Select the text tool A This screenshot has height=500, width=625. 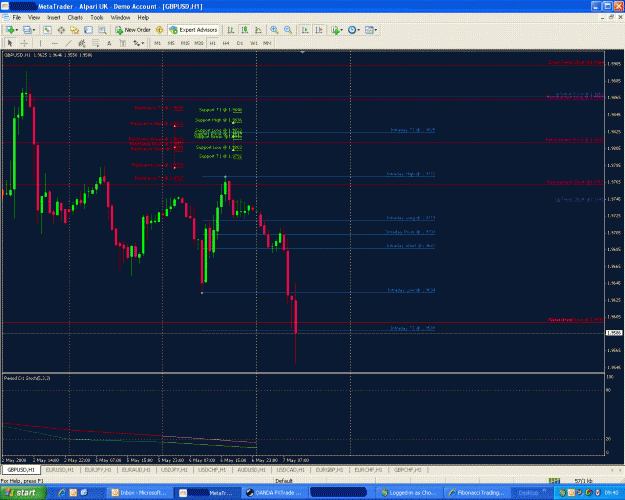(109, 43)
